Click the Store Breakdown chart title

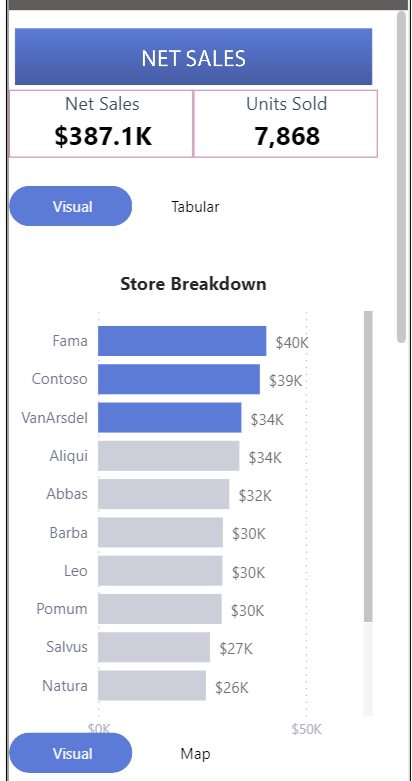[x=193, y=284]
